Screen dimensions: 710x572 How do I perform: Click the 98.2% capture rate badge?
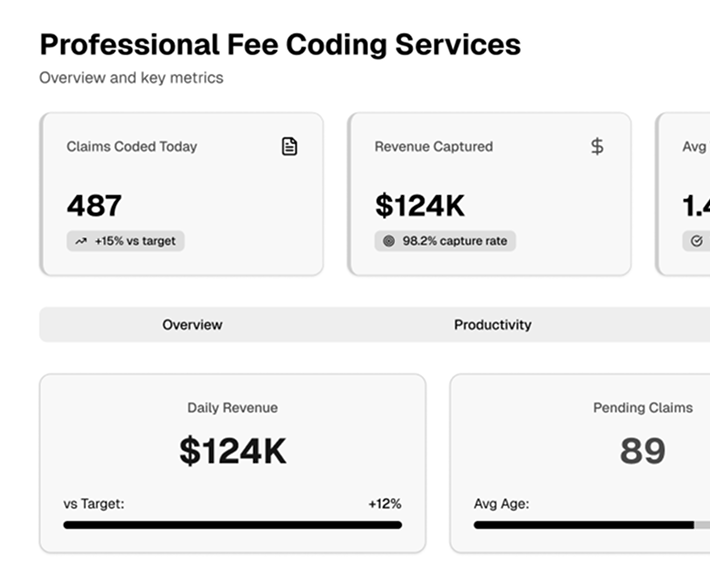click(445, 241)
